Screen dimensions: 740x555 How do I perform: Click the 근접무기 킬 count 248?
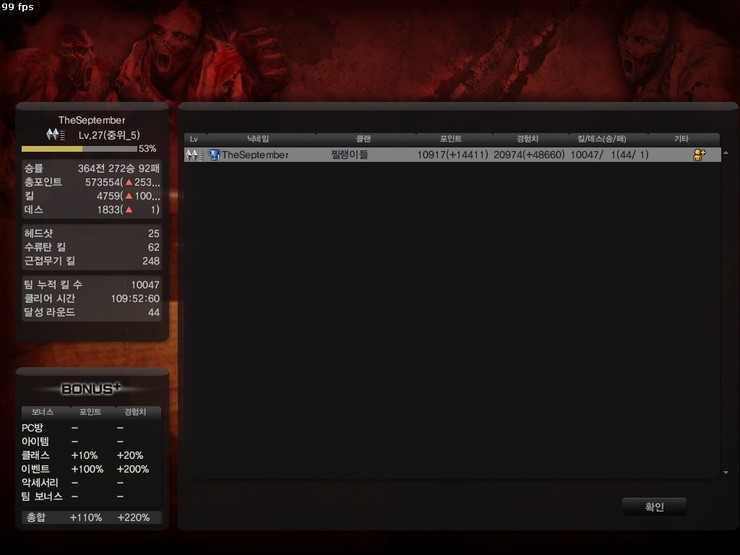click(151, 261)
